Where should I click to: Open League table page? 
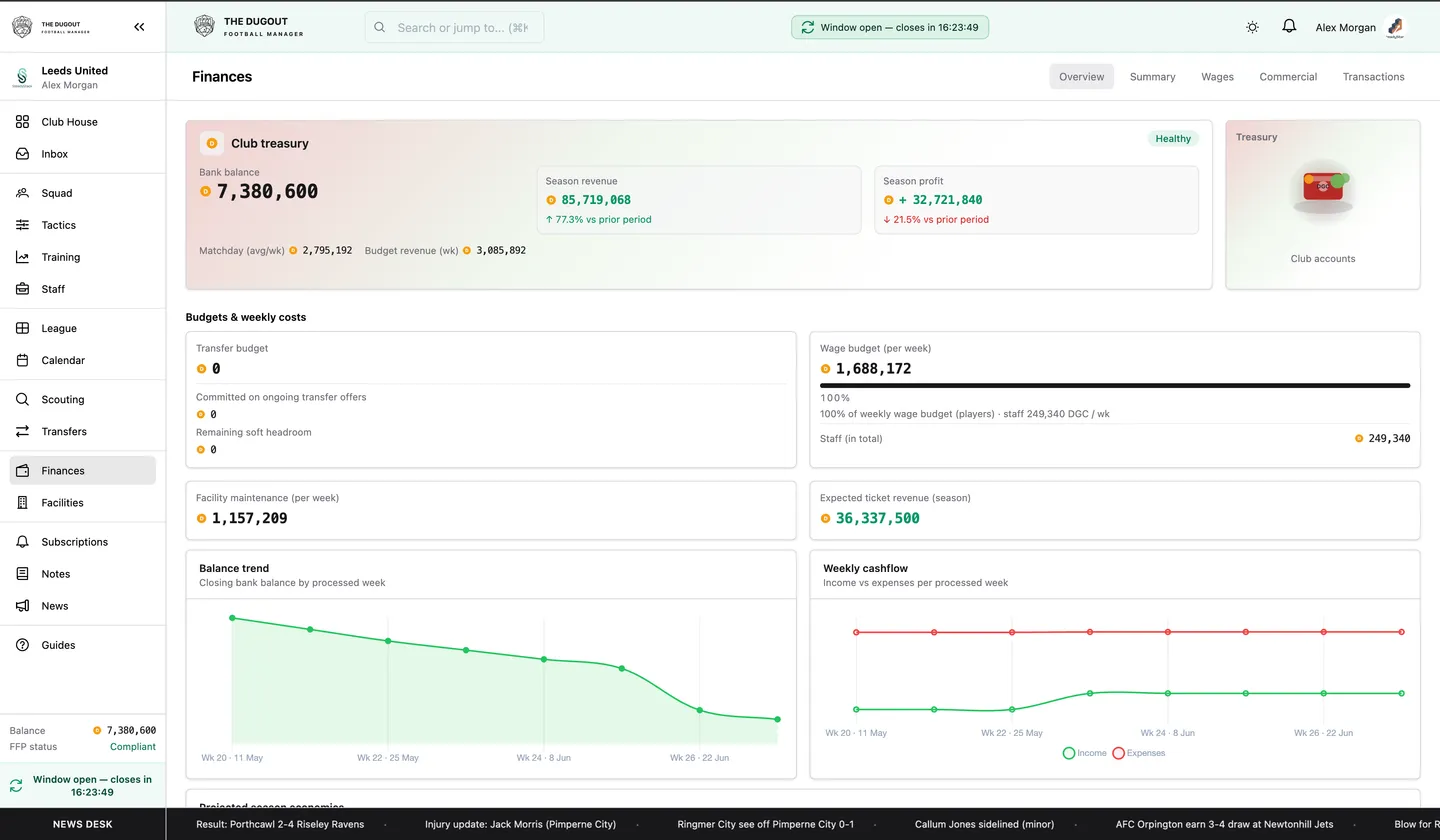[x=83, y=328]
